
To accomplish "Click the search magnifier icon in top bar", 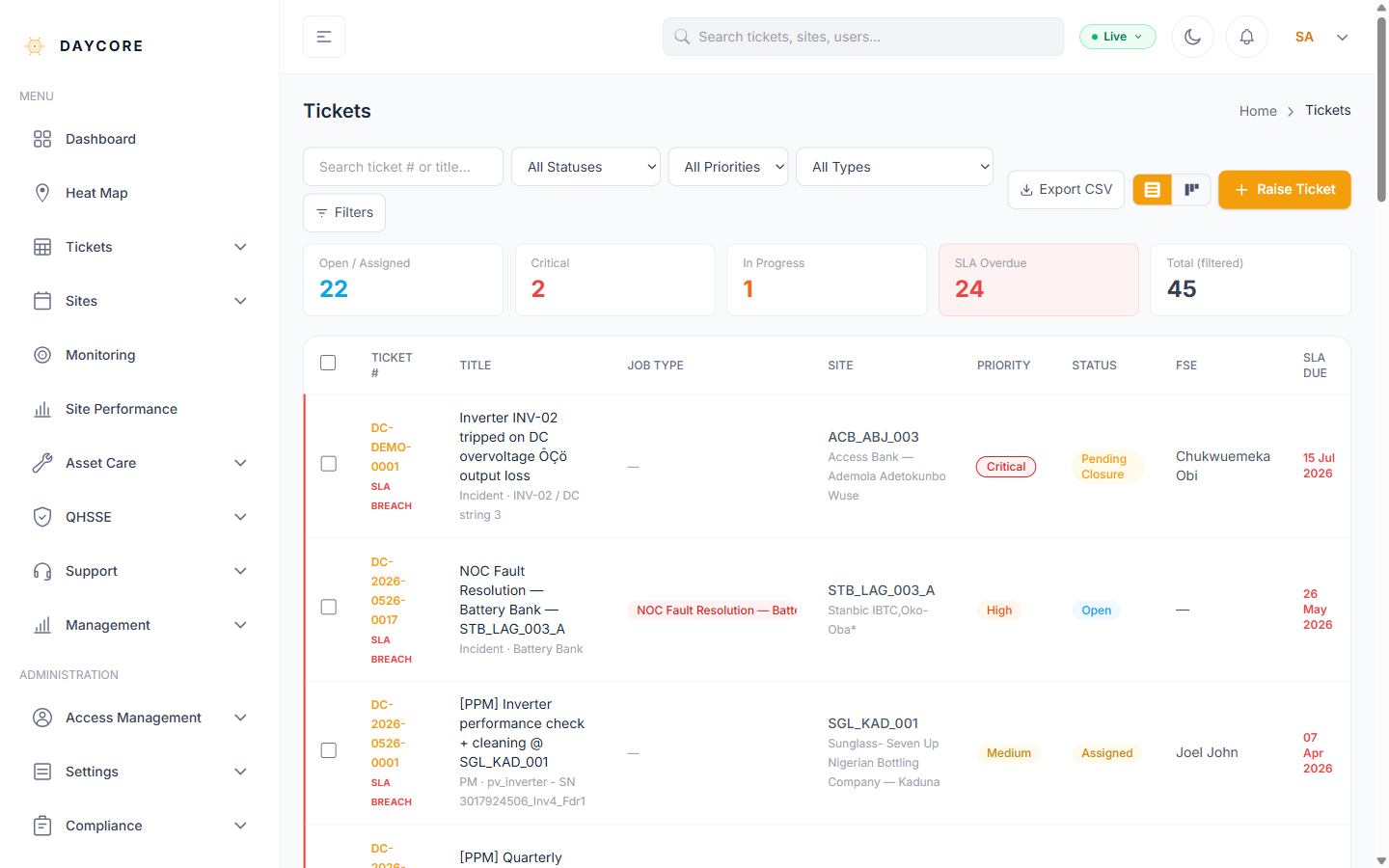I will pyautogui.click(x=682, y=37).
